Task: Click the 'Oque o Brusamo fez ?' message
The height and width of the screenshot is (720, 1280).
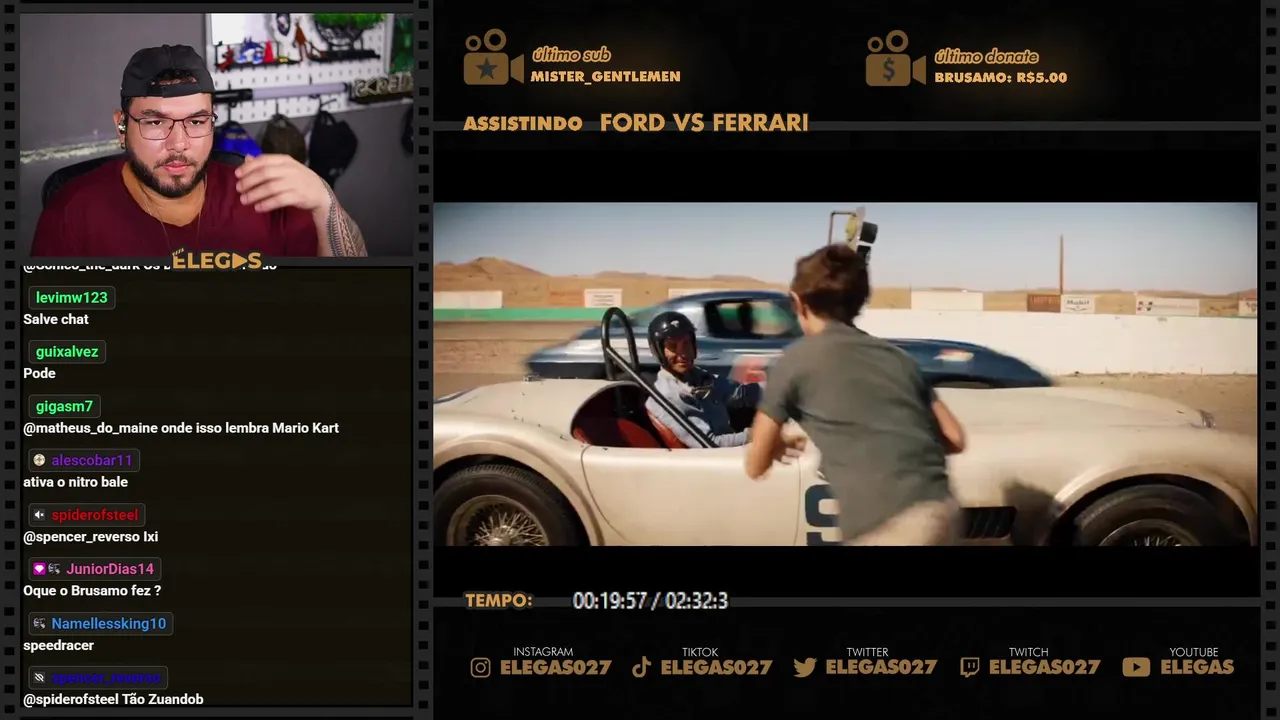Action: tap(92, 591)
